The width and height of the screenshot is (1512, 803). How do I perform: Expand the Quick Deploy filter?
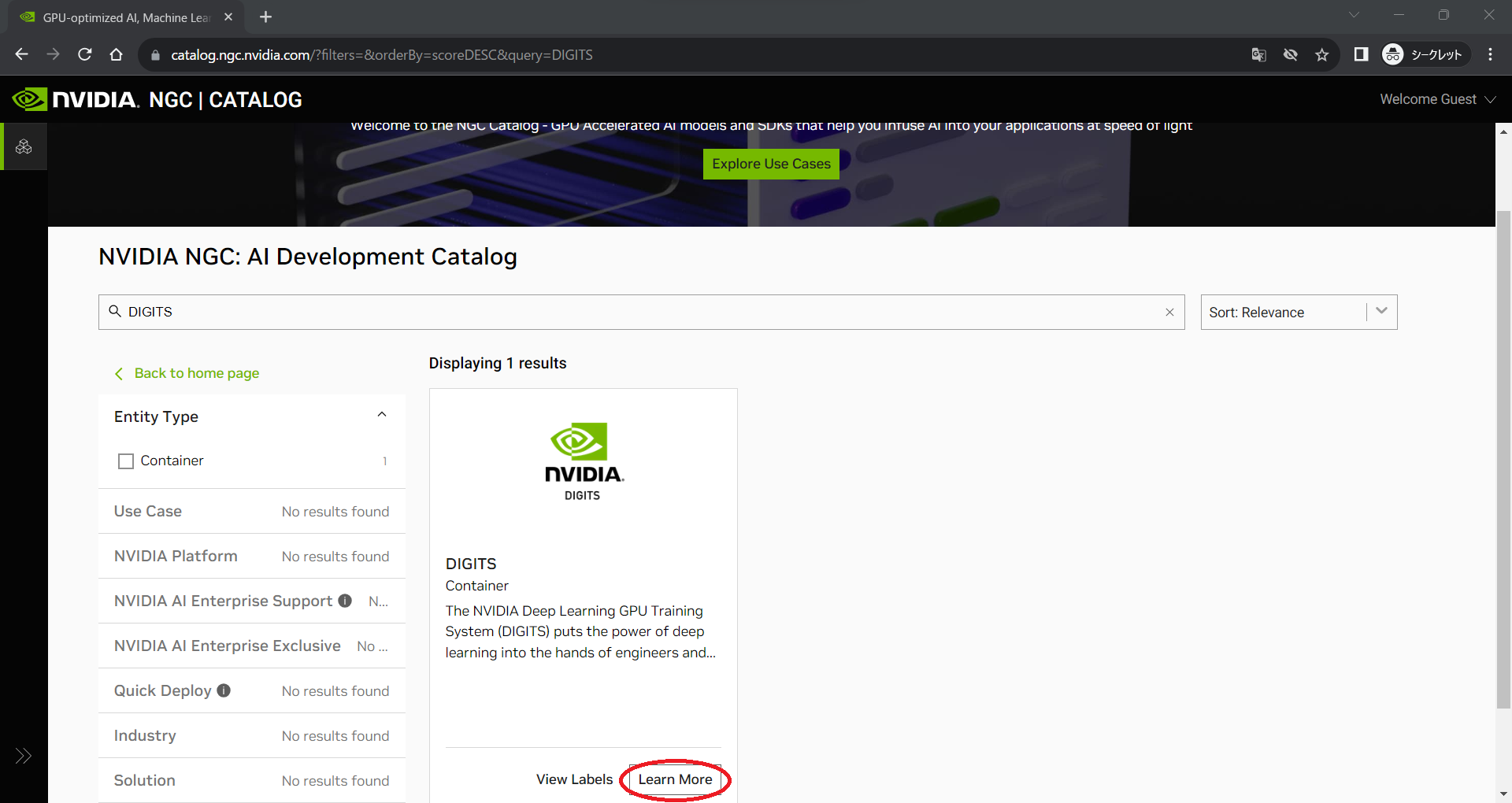click(x=252, y=691)
